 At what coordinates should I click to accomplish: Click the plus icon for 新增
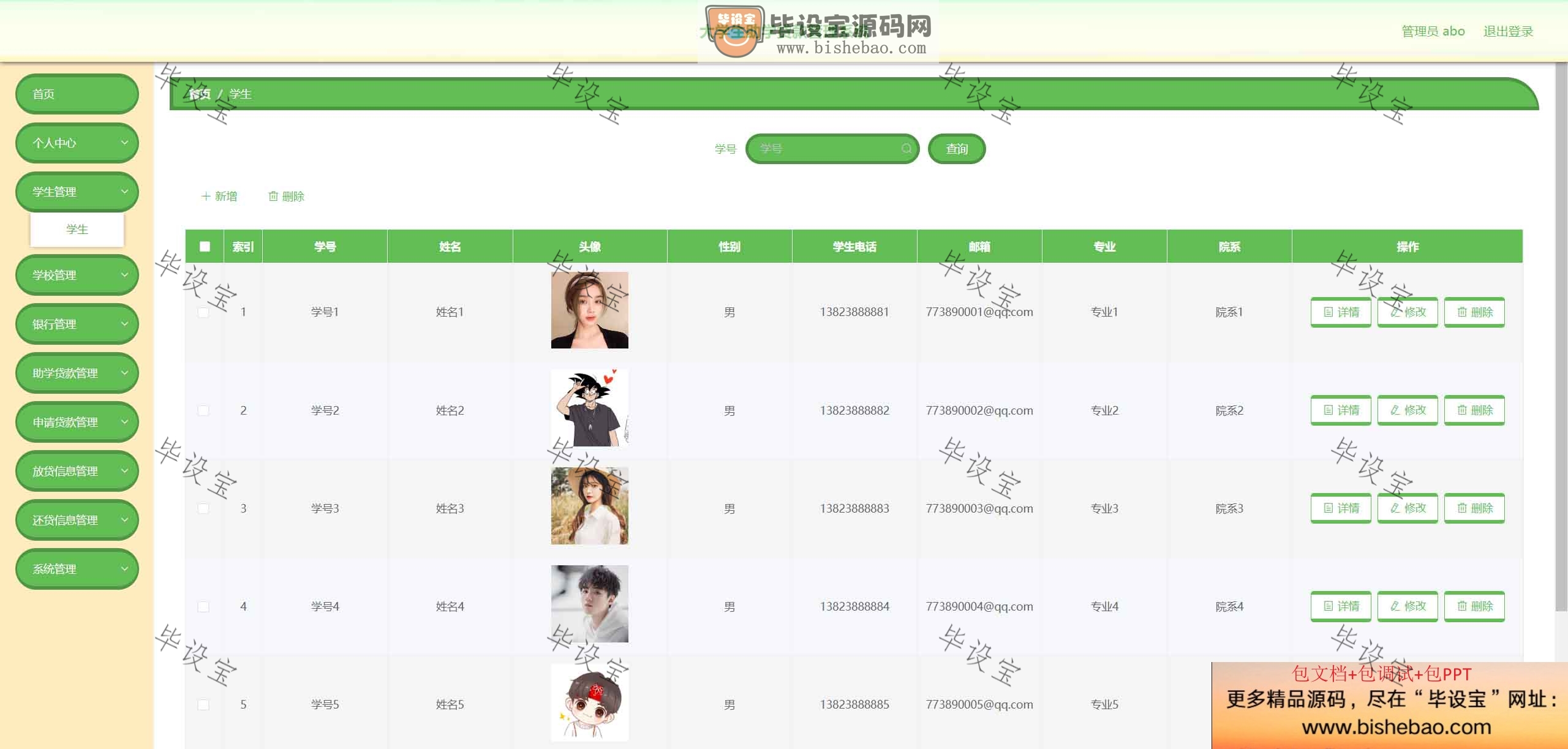click(206, 197)
